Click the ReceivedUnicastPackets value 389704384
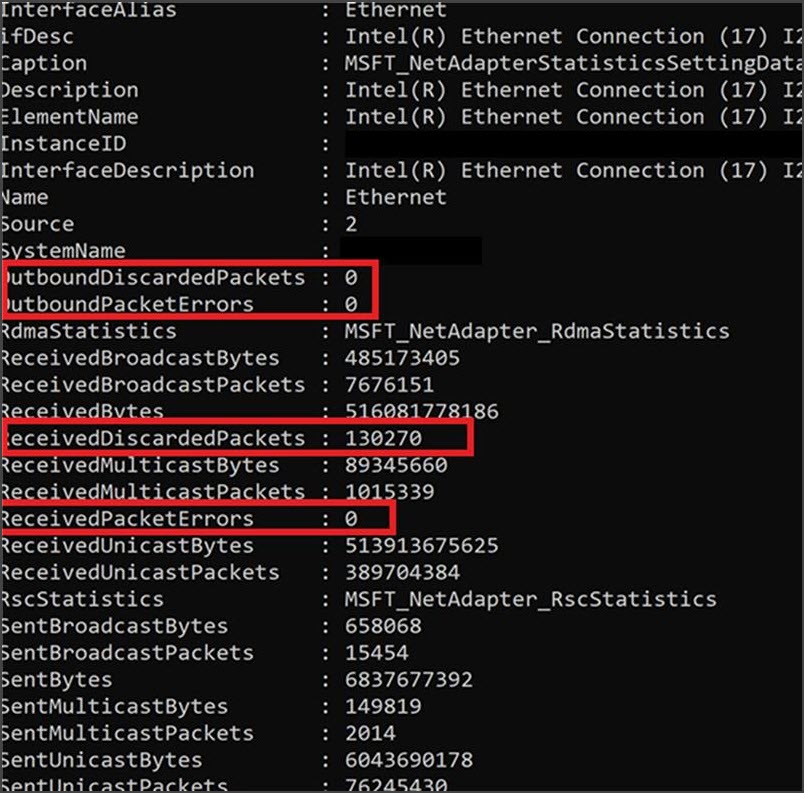The width and height of the screenshot is (804, 793). coord(402,573)
